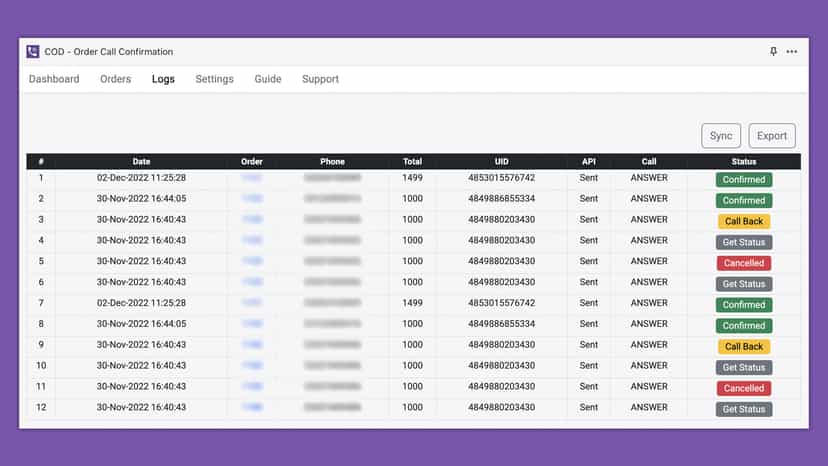Open the order link in row 2
This screenshot has height=466, width=828.
[252, 199]
